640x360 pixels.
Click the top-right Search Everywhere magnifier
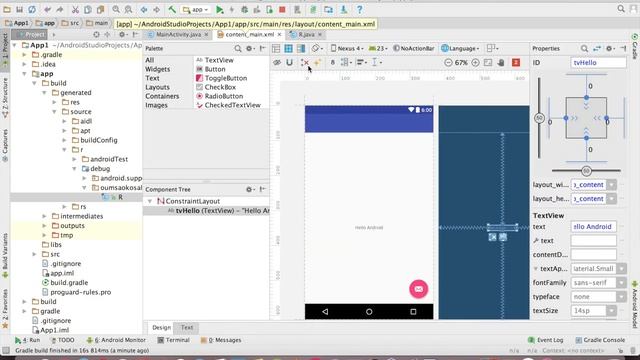point(621,9)
